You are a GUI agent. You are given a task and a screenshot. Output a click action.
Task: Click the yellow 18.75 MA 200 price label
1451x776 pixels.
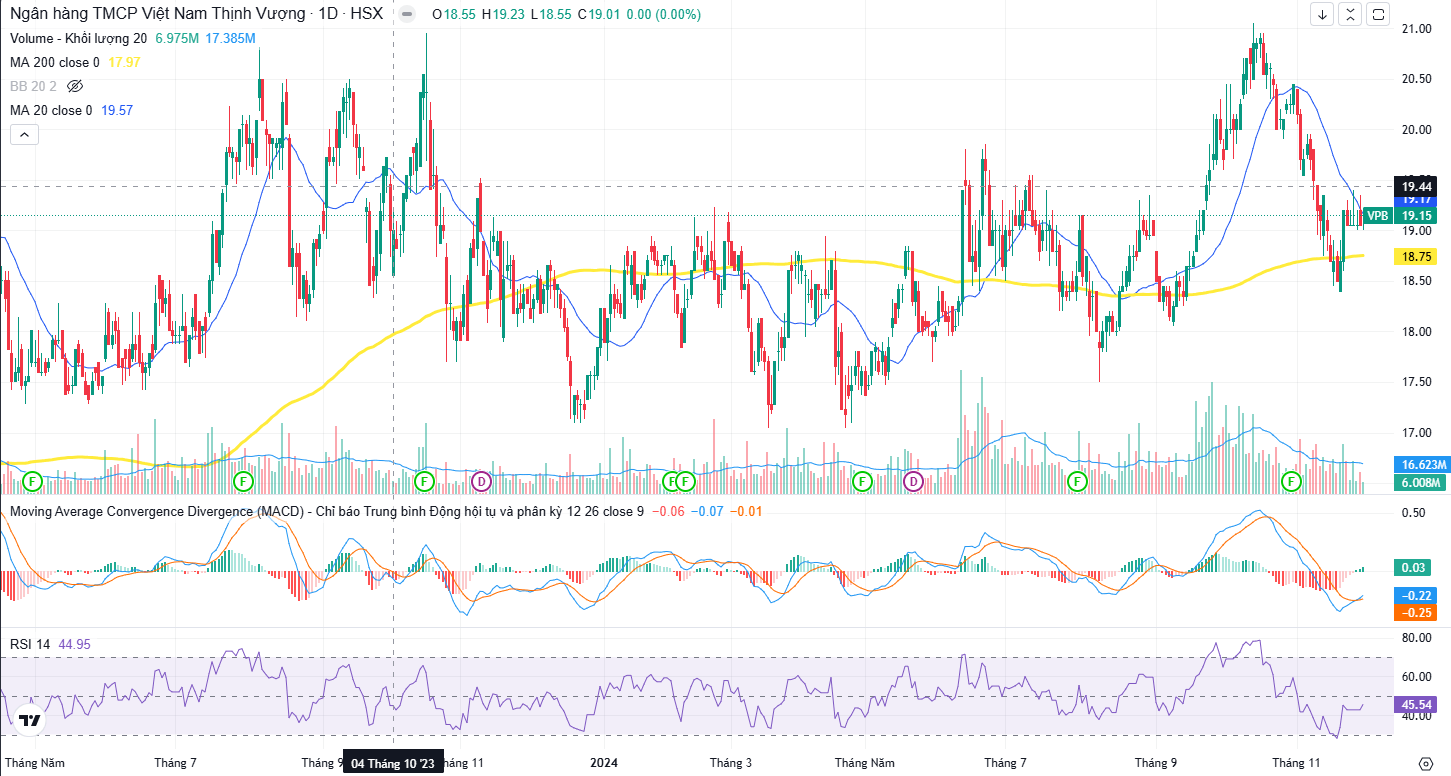[x=1416, y=257]
